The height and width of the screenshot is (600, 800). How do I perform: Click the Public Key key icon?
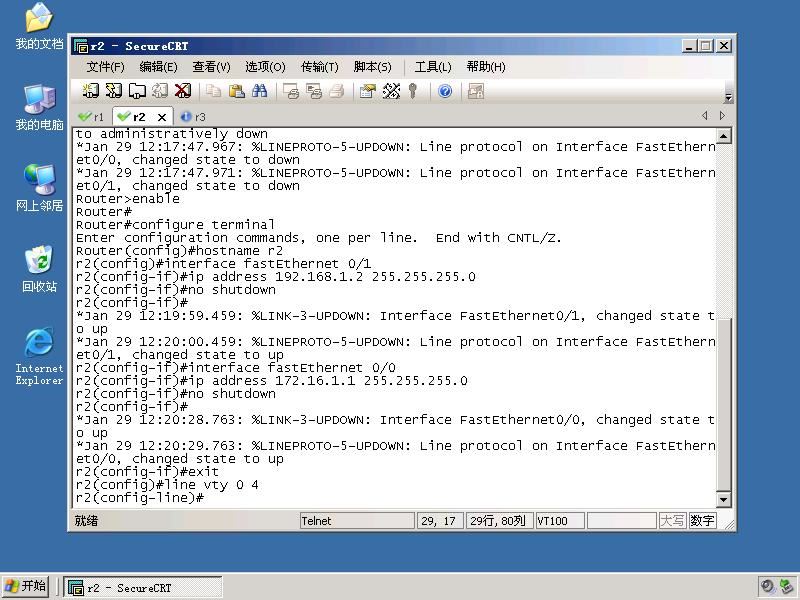(413, 91)
